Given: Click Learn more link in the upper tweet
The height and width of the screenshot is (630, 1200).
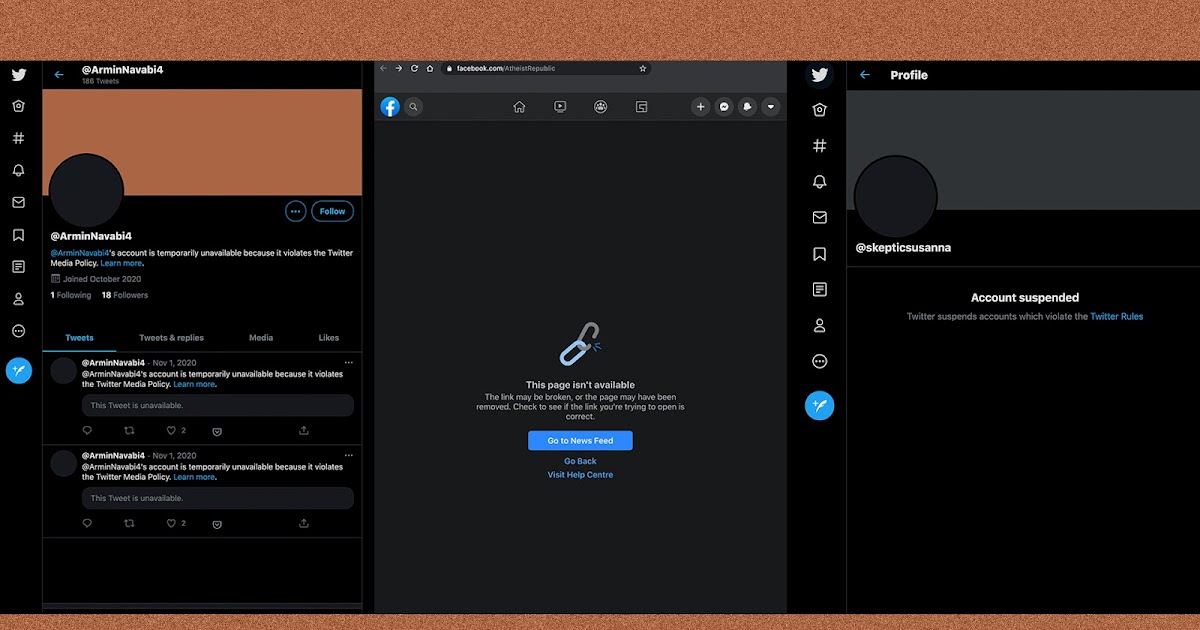Looking at the screenshot, I should [194, 384].
